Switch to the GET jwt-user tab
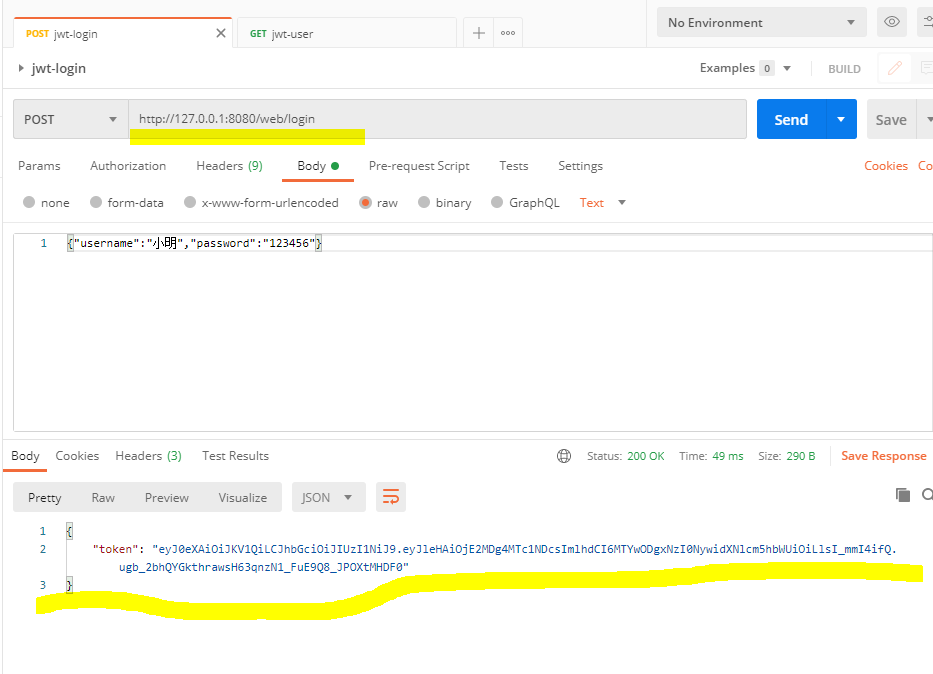Viewport: 933px width, 674px height. pyautogui.click(x=346, y=33)
